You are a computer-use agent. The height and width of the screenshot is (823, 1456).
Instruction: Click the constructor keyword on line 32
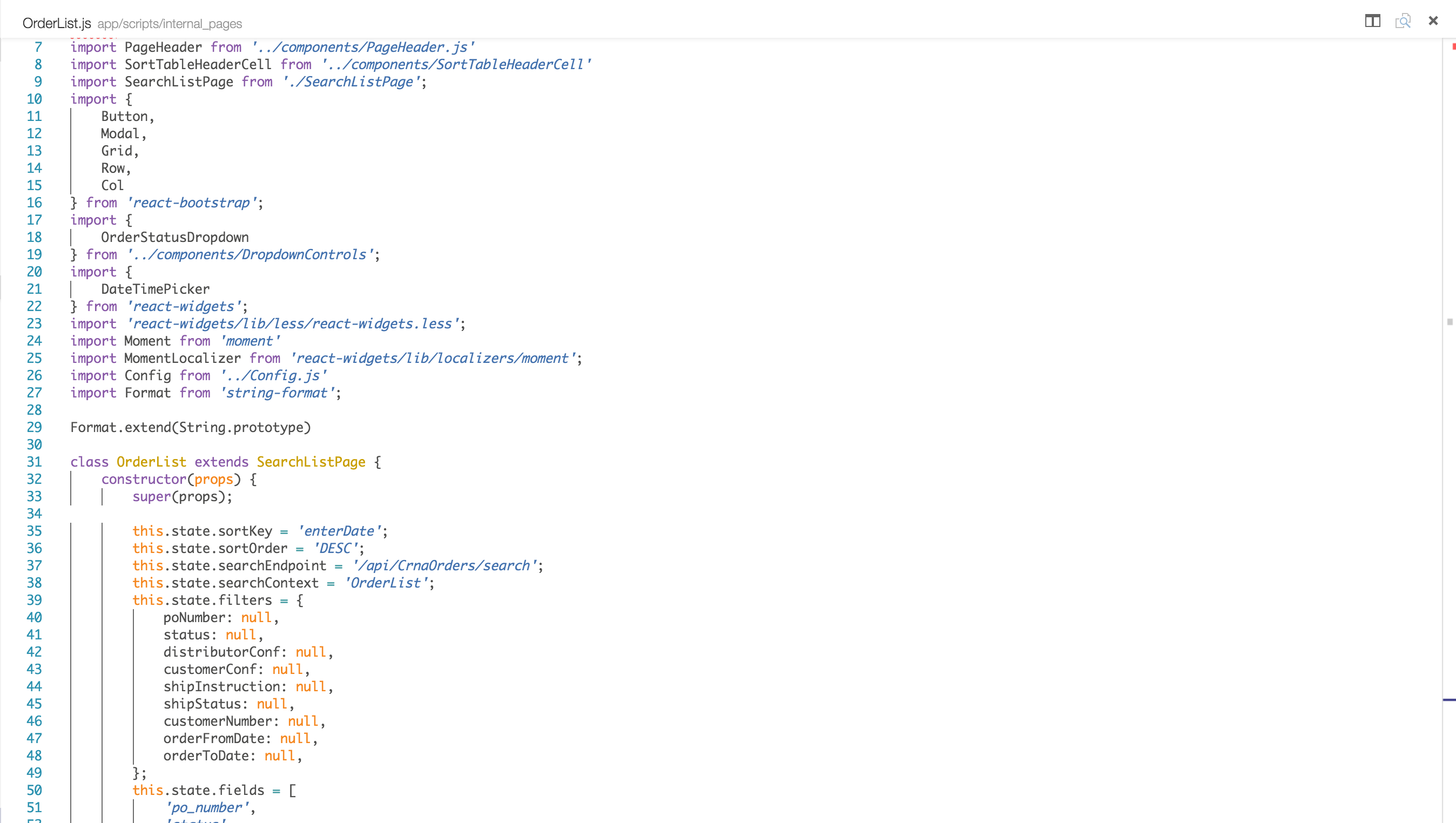(144, 479)
